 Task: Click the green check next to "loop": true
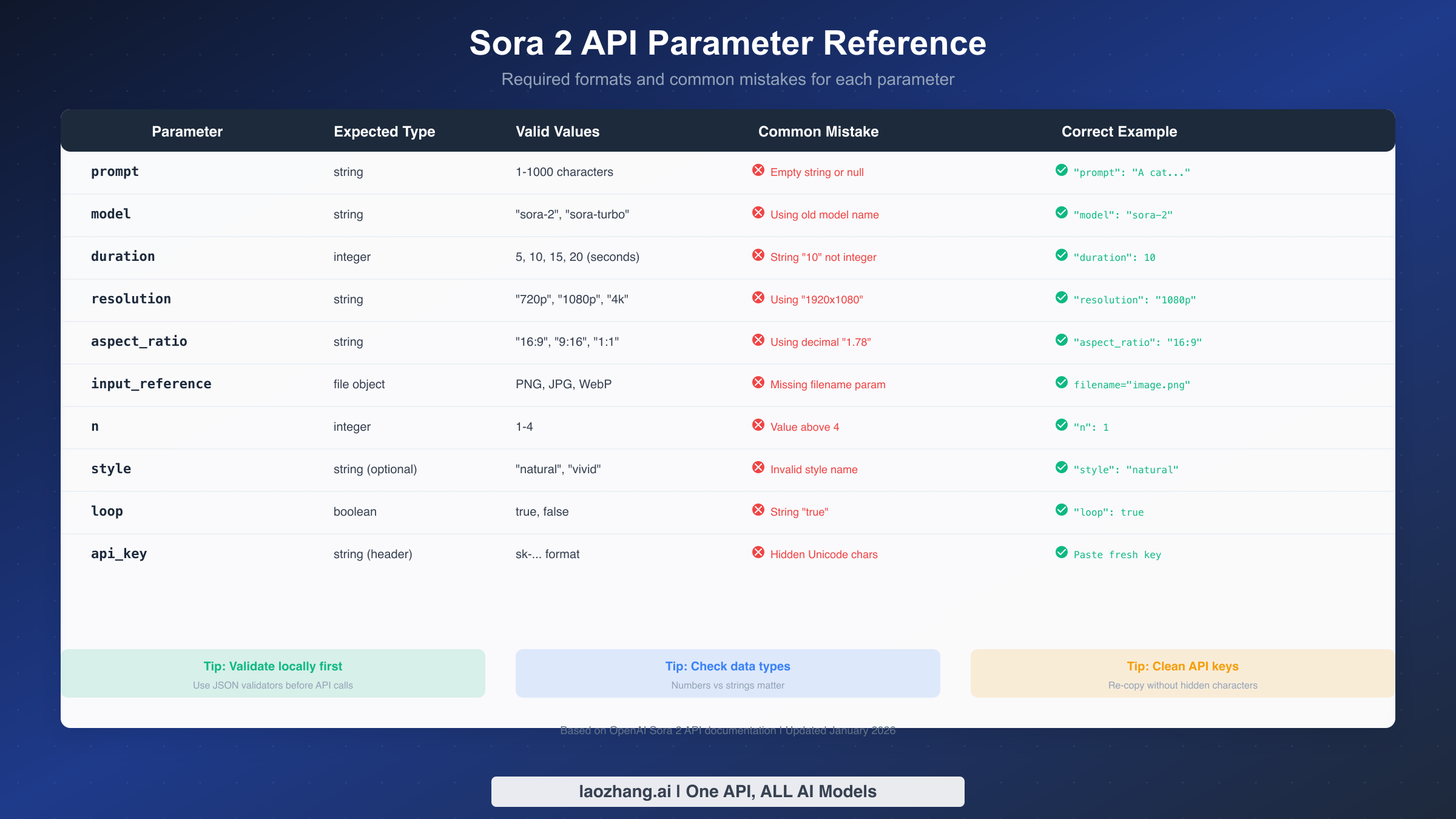point(1061,510)
